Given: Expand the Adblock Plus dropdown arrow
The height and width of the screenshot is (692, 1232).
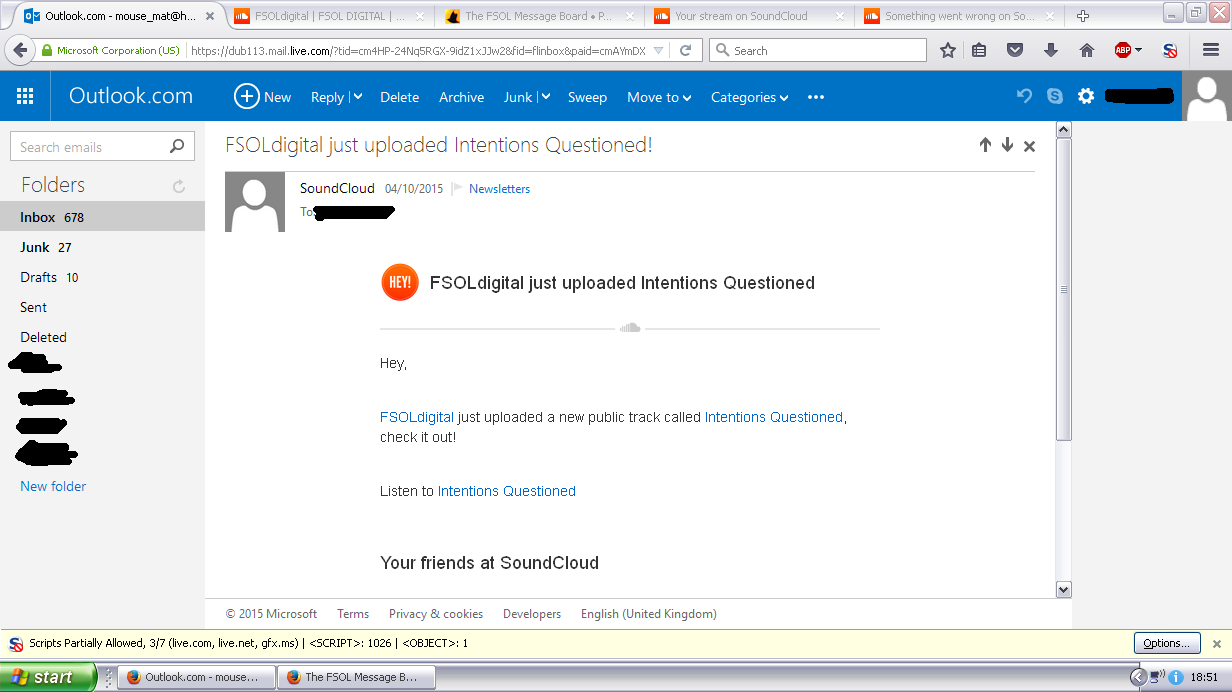Looking at the screenshot, I should (1138, 50).
